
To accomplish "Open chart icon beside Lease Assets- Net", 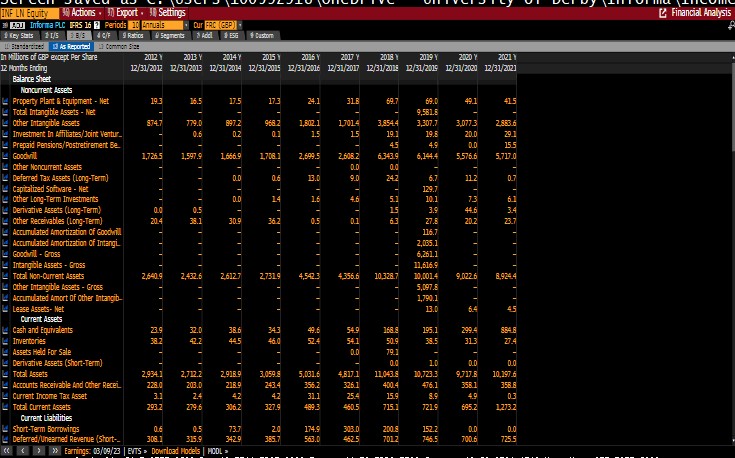I will pos(5,309).
